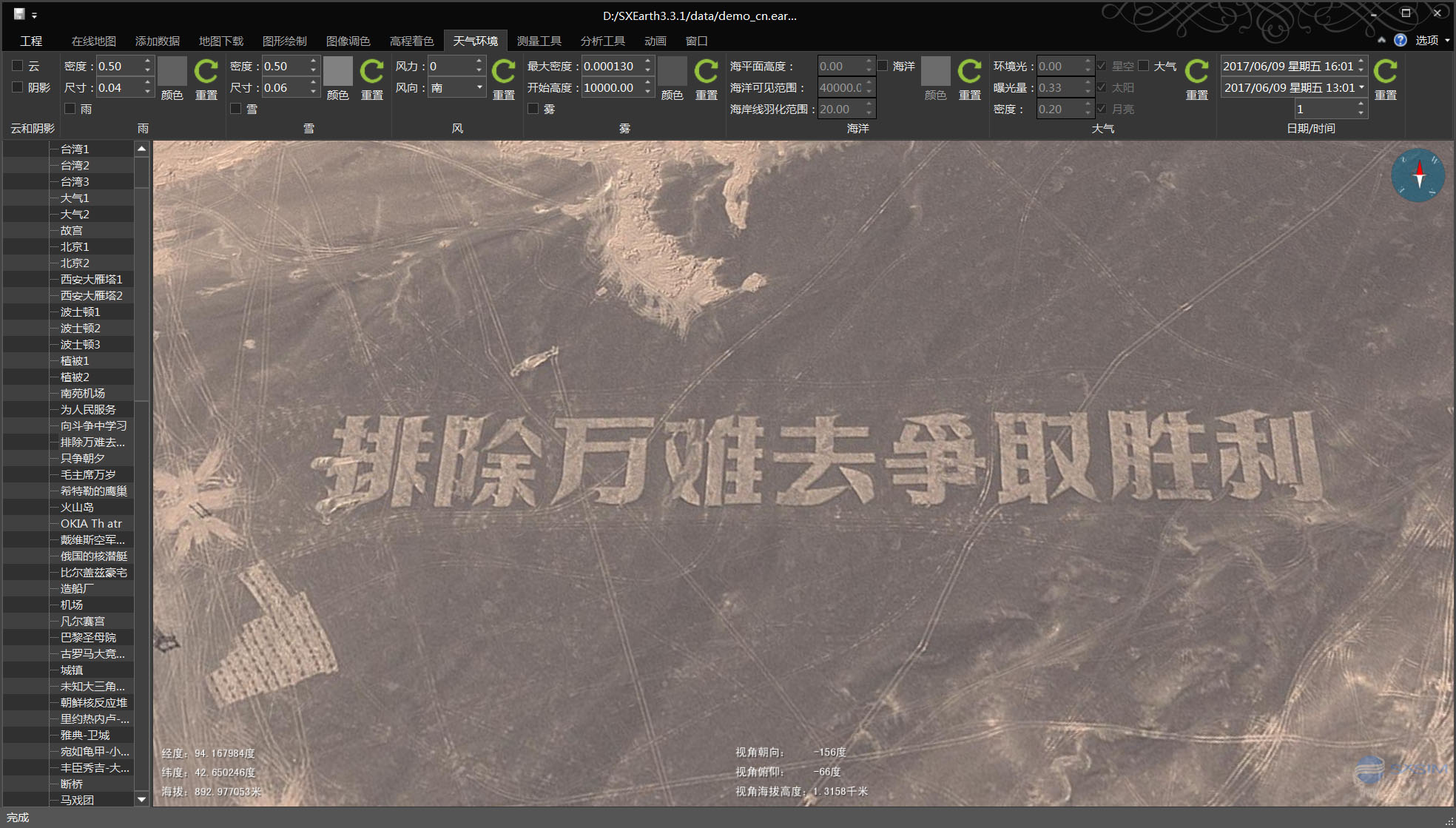Open the help question mark icon

coord(1401,40)
